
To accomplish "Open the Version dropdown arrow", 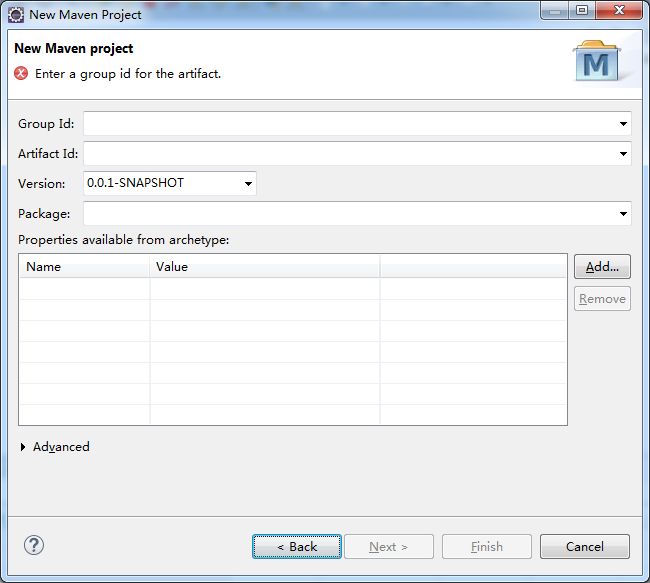I will coord(248,184).
